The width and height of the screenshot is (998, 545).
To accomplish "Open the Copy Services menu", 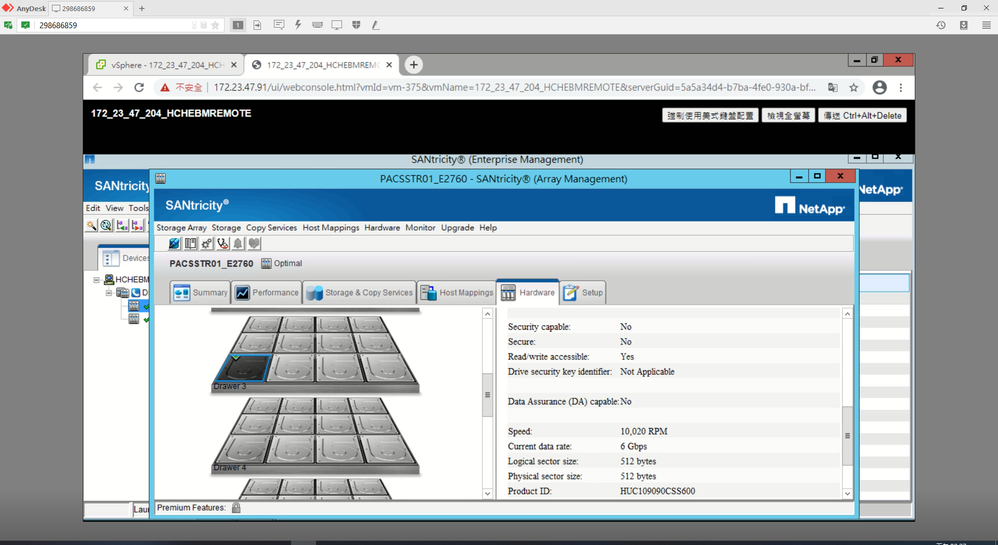I will 271,228.
